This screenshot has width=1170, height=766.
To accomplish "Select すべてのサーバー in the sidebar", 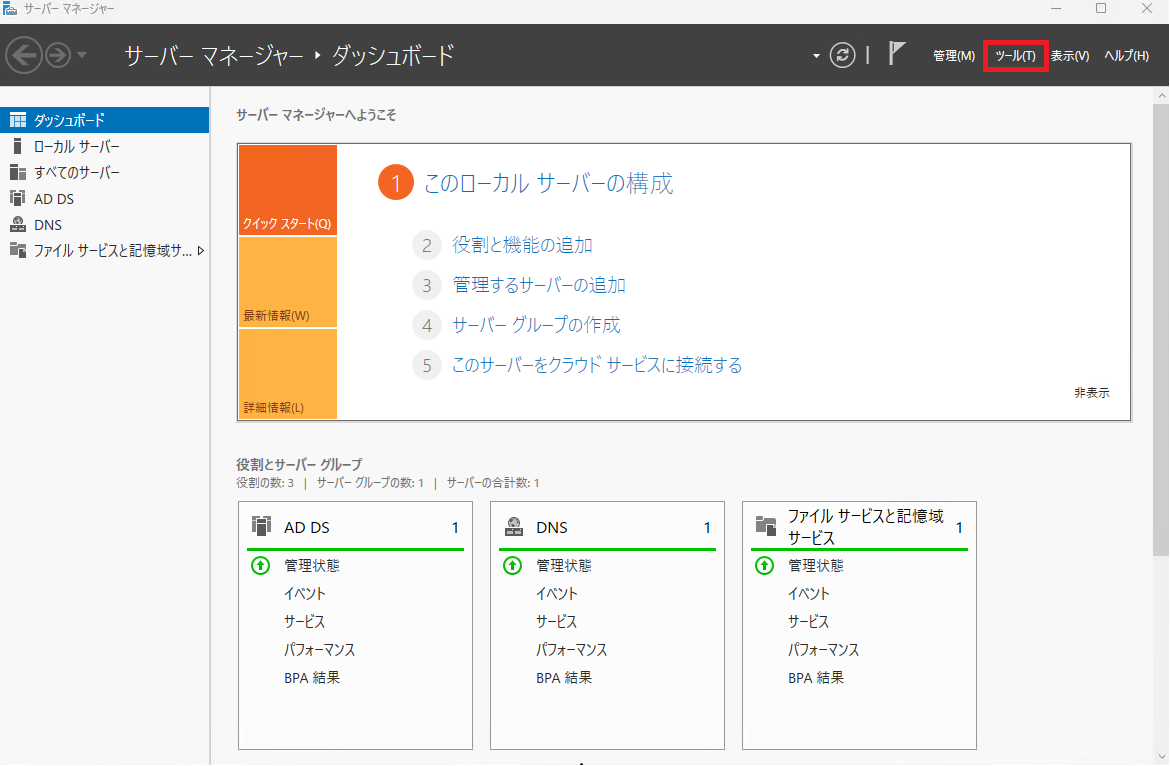I will (104, 172).
